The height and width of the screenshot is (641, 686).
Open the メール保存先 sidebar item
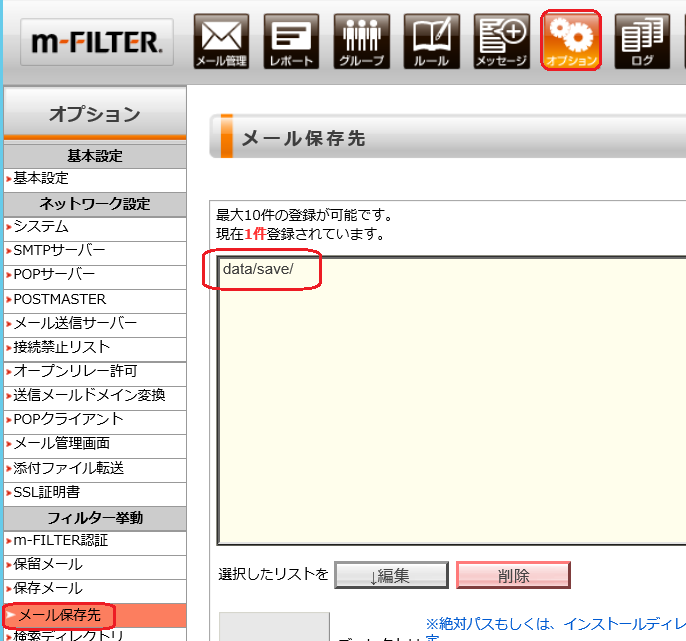[x=60, y=613]
